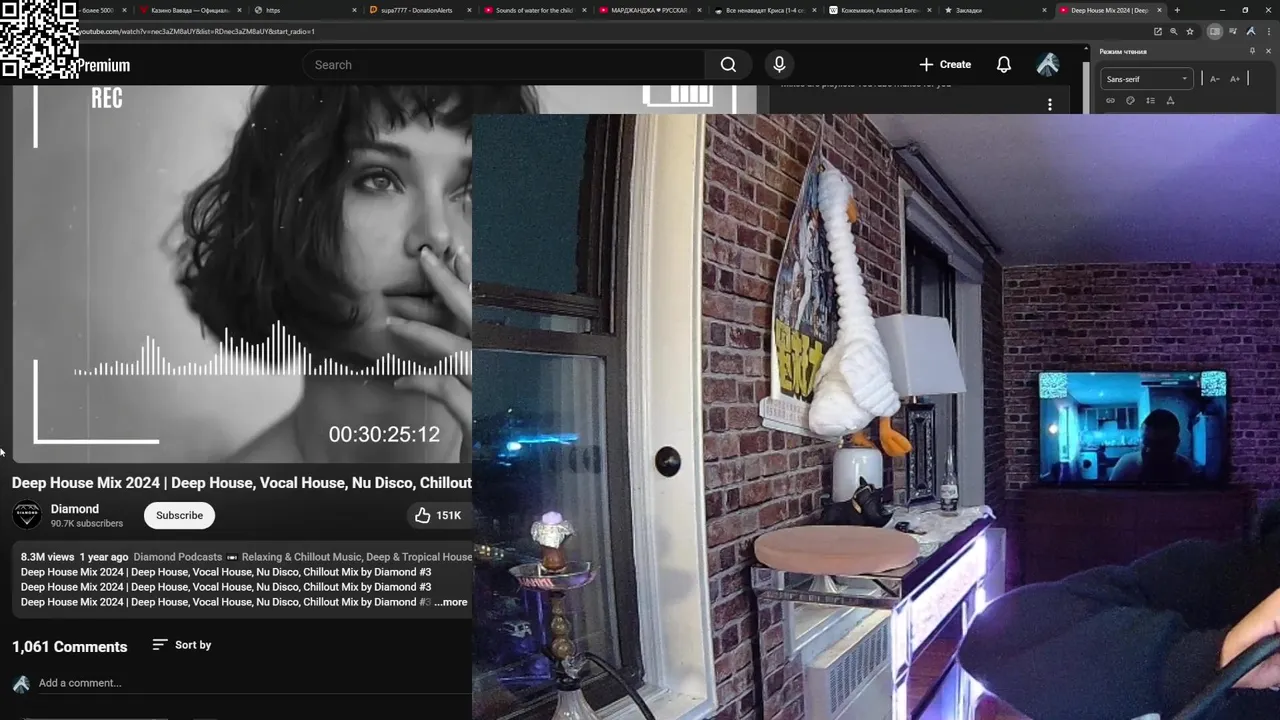1280x720 pixels.
Task: Click the 8.3M views text
Action: (x=47, y=557)
